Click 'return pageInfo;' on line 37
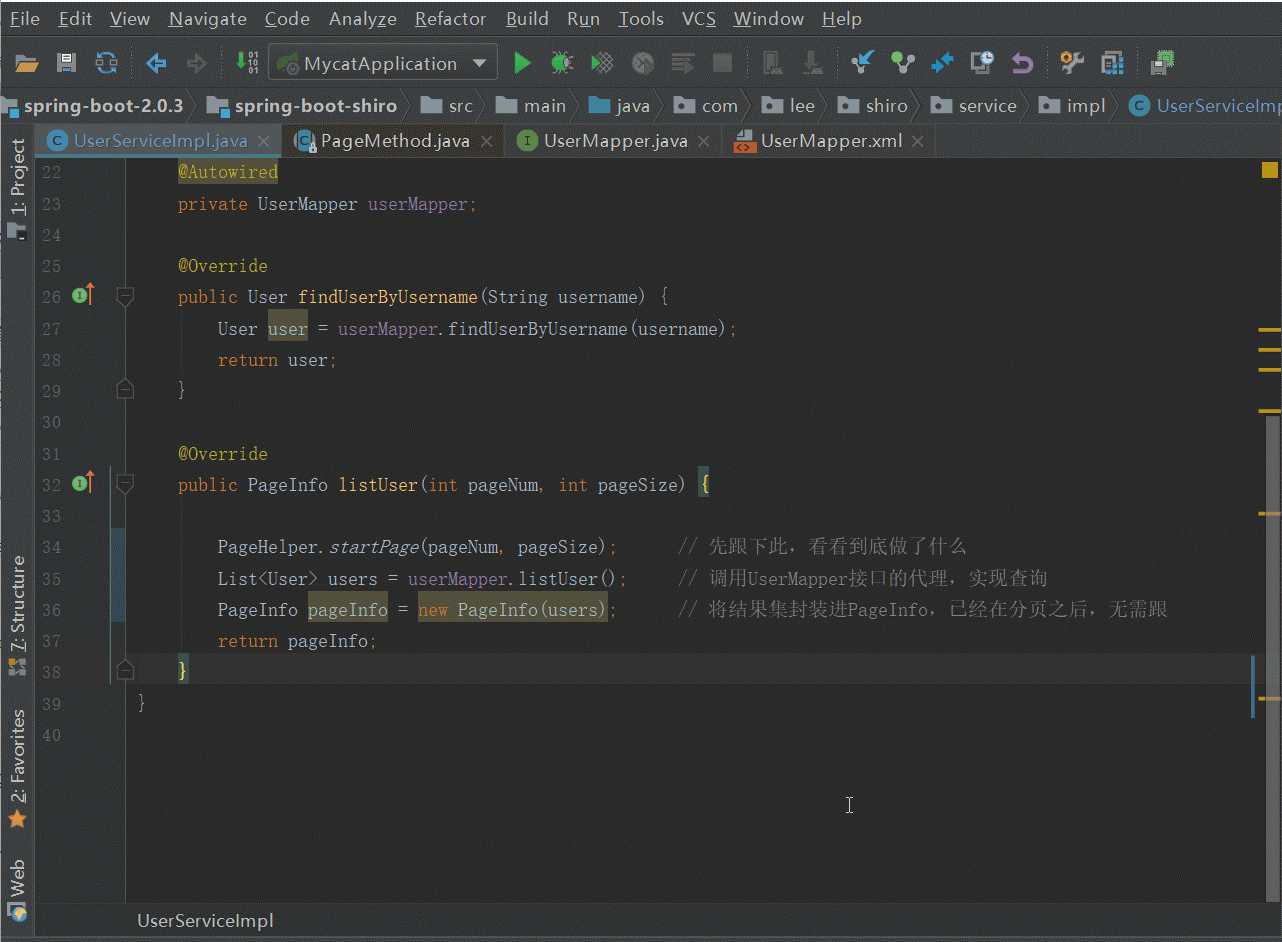 (297, 641)
